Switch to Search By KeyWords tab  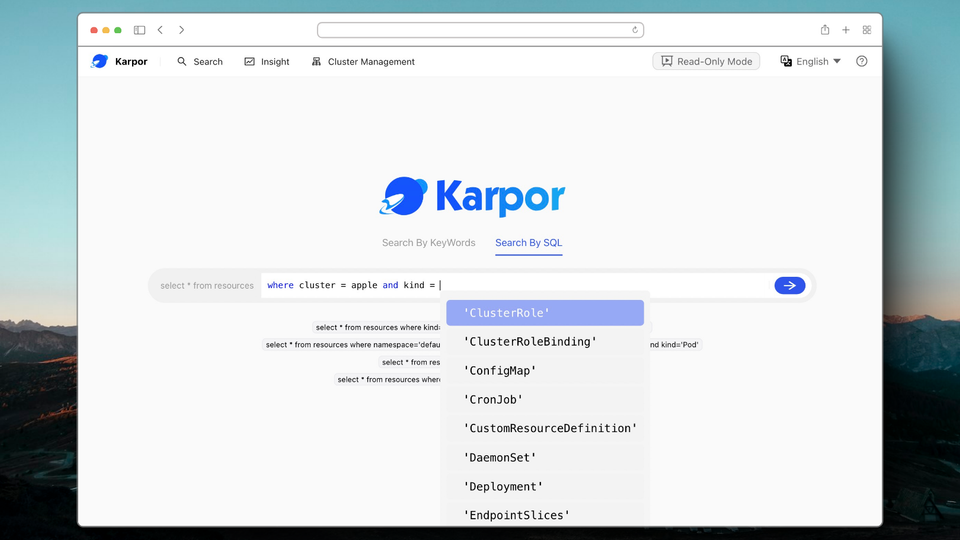(x=429, y=242)
